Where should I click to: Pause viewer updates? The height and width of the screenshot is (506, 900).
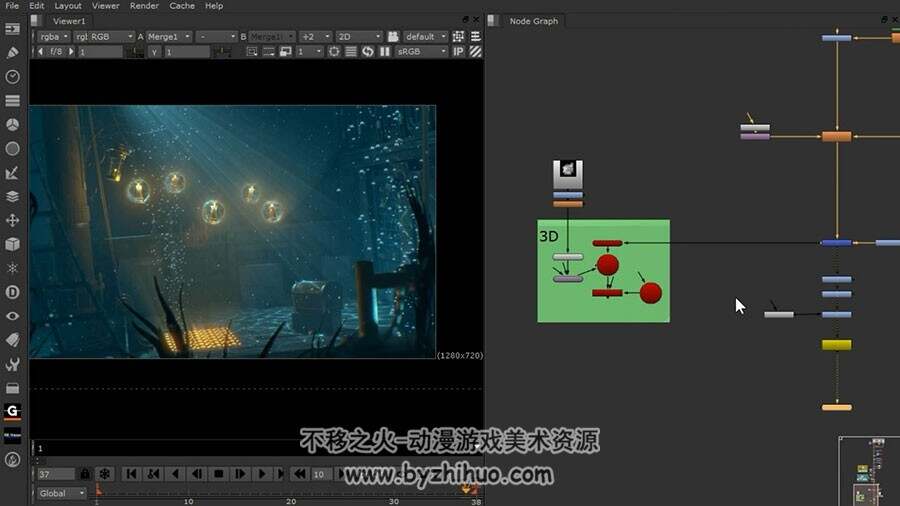pyautogui.click(x=385, y=52)
